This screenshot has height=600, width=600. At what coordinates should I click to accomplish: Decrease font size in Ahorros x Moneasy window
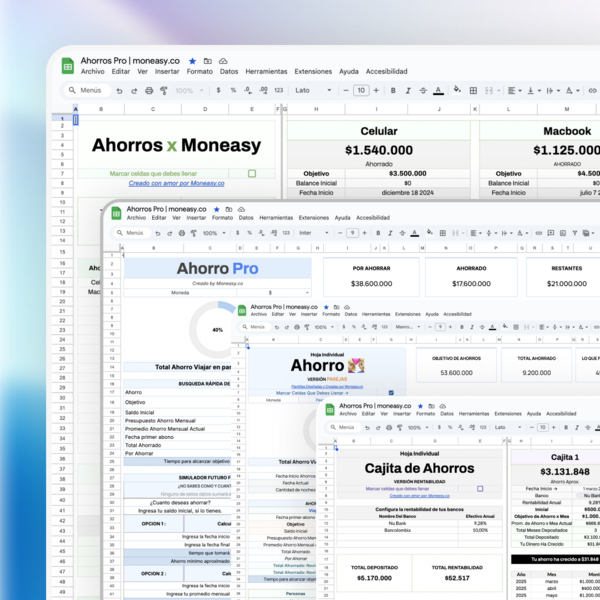[x=346, y=91]
